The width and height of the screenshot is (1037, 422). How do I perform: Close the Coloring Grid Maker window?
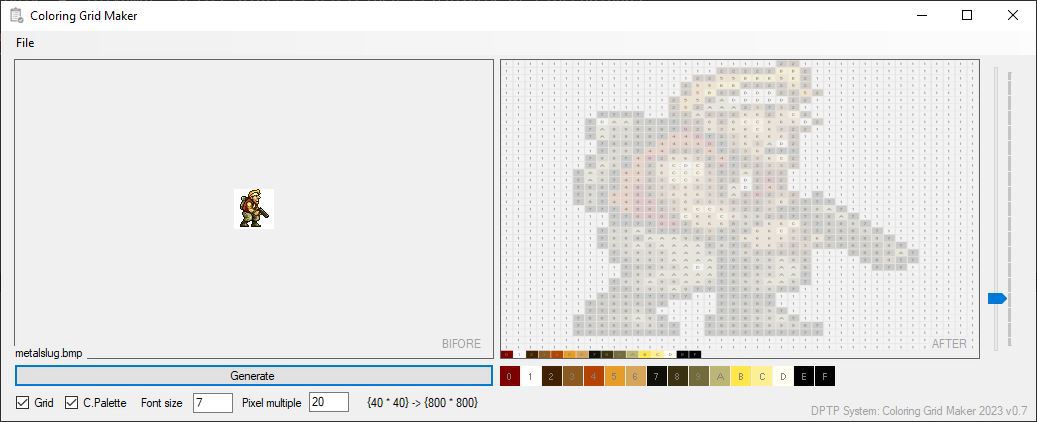(x=1013, y=15)
